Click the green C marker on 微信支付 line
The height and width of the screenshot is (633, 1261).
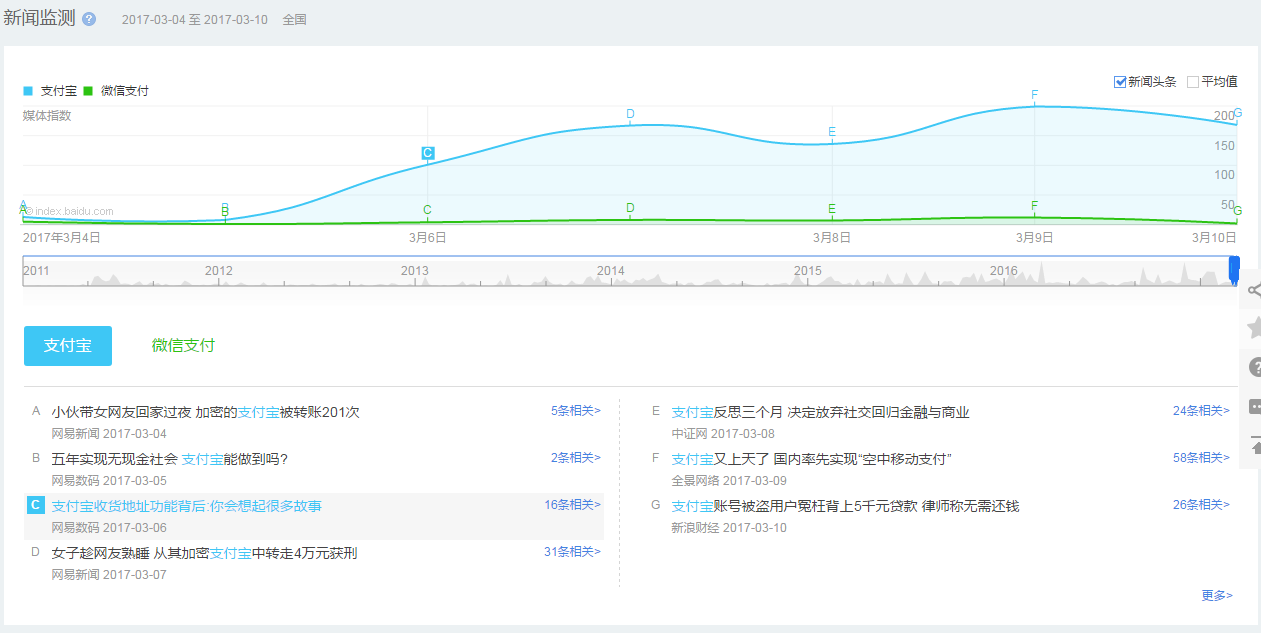tap(427, 210)
